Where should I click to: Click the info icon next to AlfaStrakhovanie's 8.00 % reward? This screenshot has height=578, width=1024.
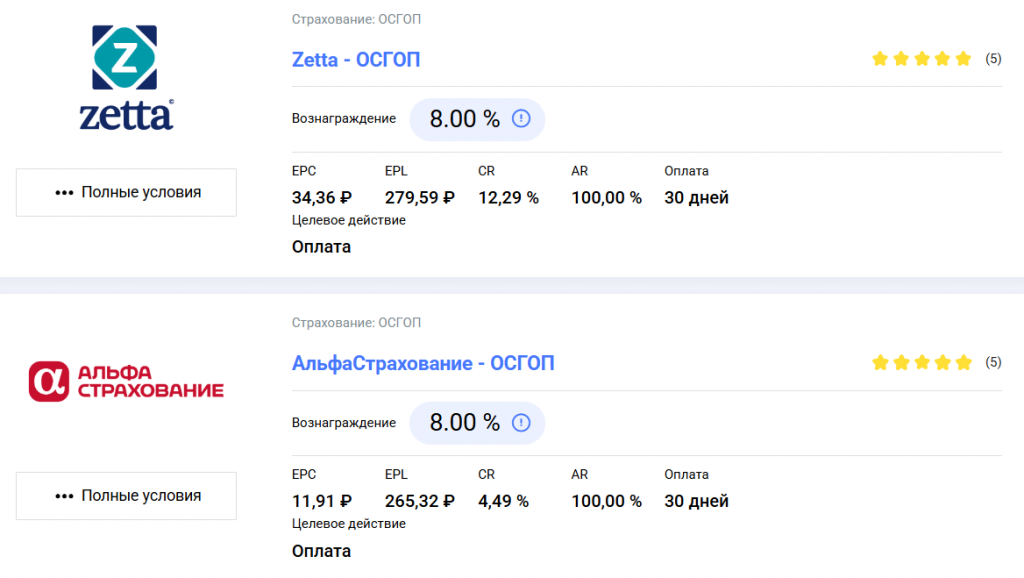521,423
